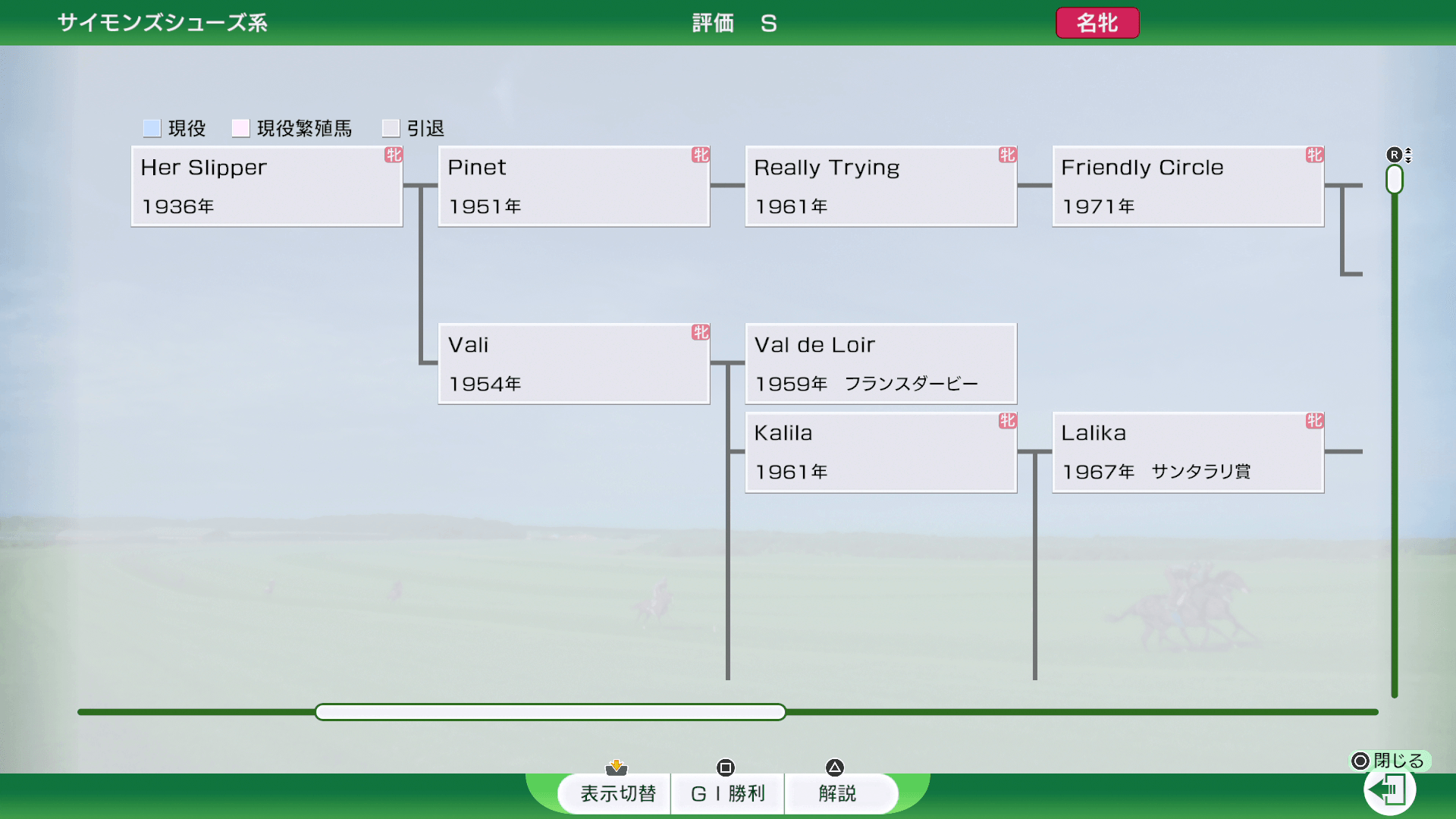Click the square button icon above GI勝利
This screenshot has height=819, width=1456.
click(x=726, y=767)
